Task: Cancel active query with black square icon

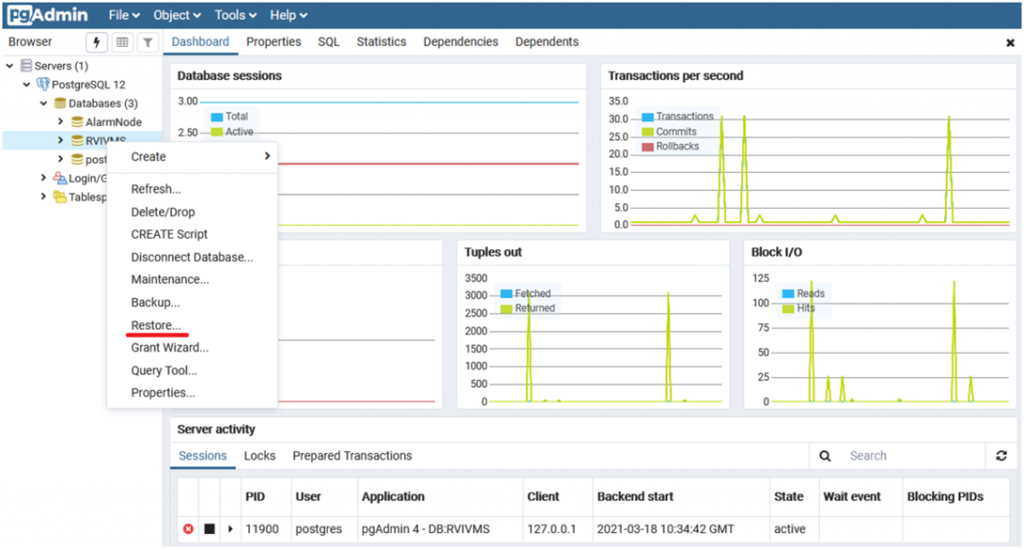Action: (x=210, y=528)
